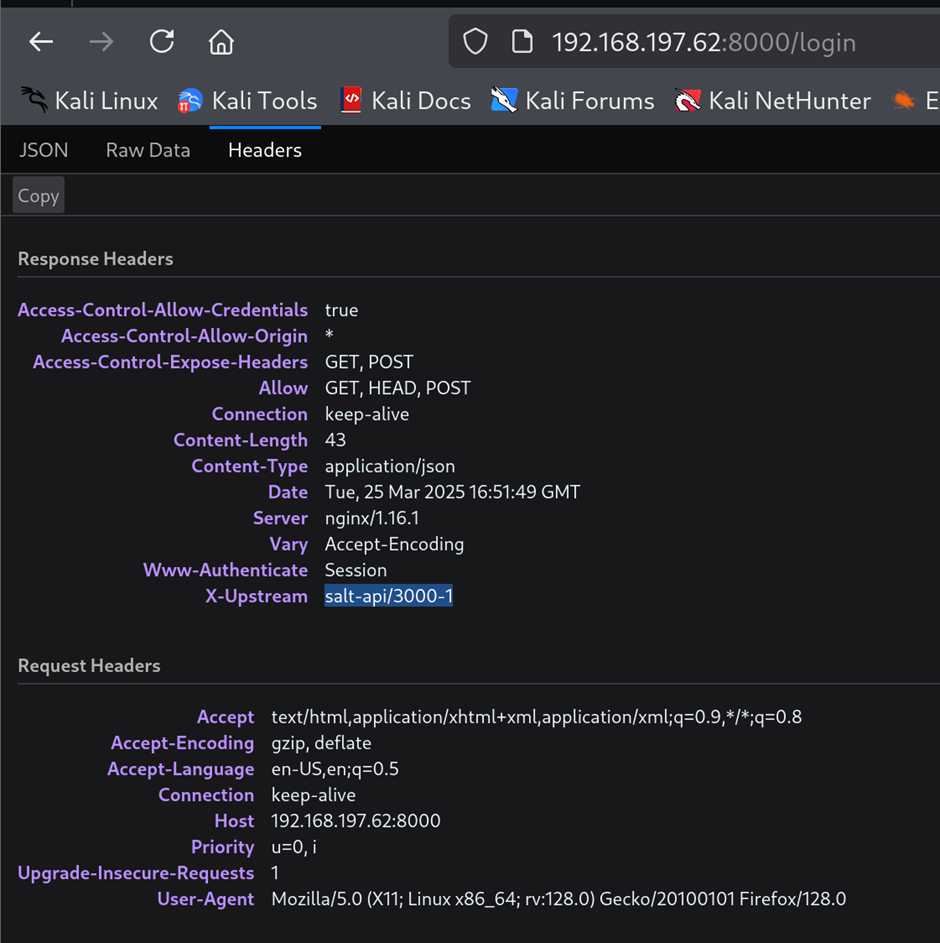Click the URL address bar

point(703,42)
